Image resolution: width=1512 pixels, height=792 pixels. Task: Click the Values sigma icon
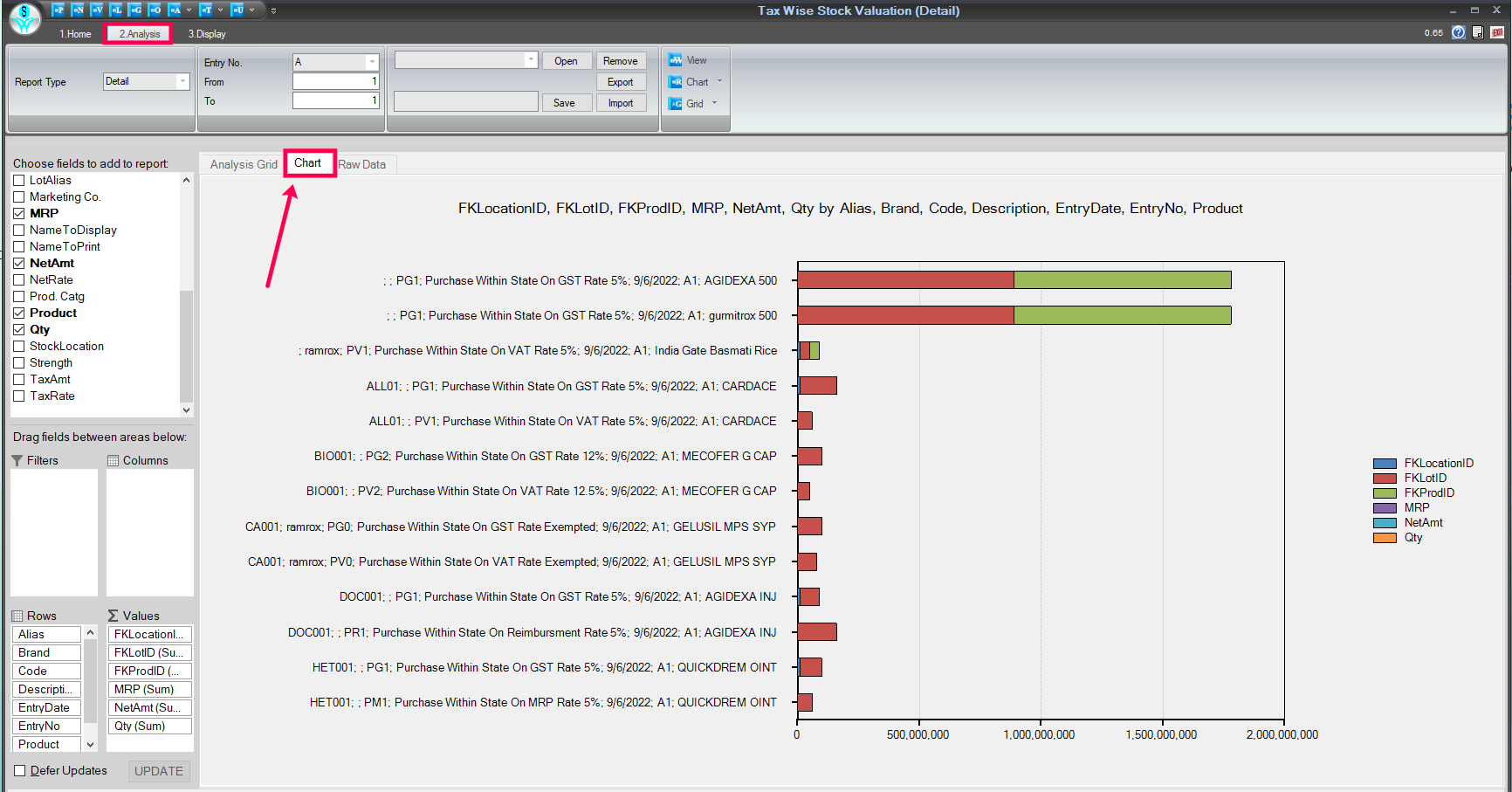point(113,616)
